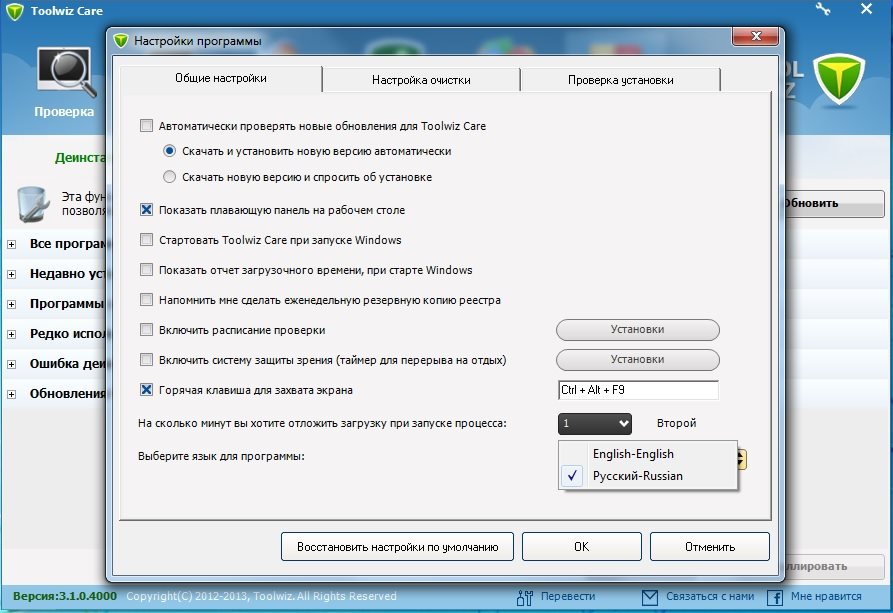Choose Русский-Russian from the language list
Image resolution: width=893 pixels, height=613 pixels.
[648, 476]
